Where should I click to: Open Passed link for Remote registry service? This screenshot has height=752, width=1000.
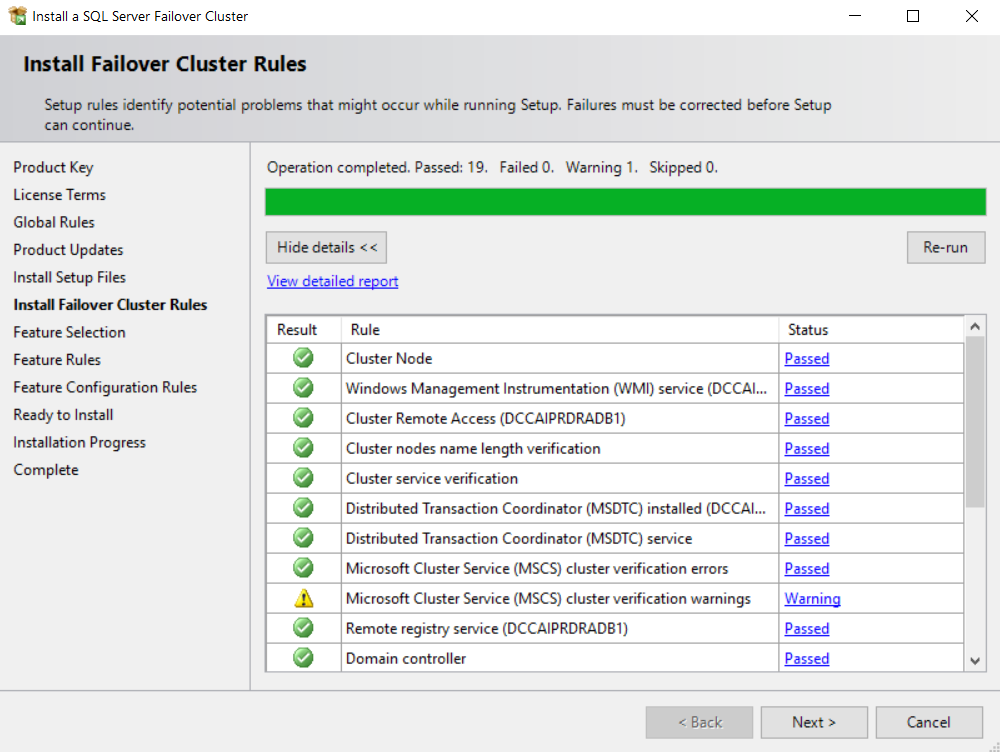(x=807, y=628)
